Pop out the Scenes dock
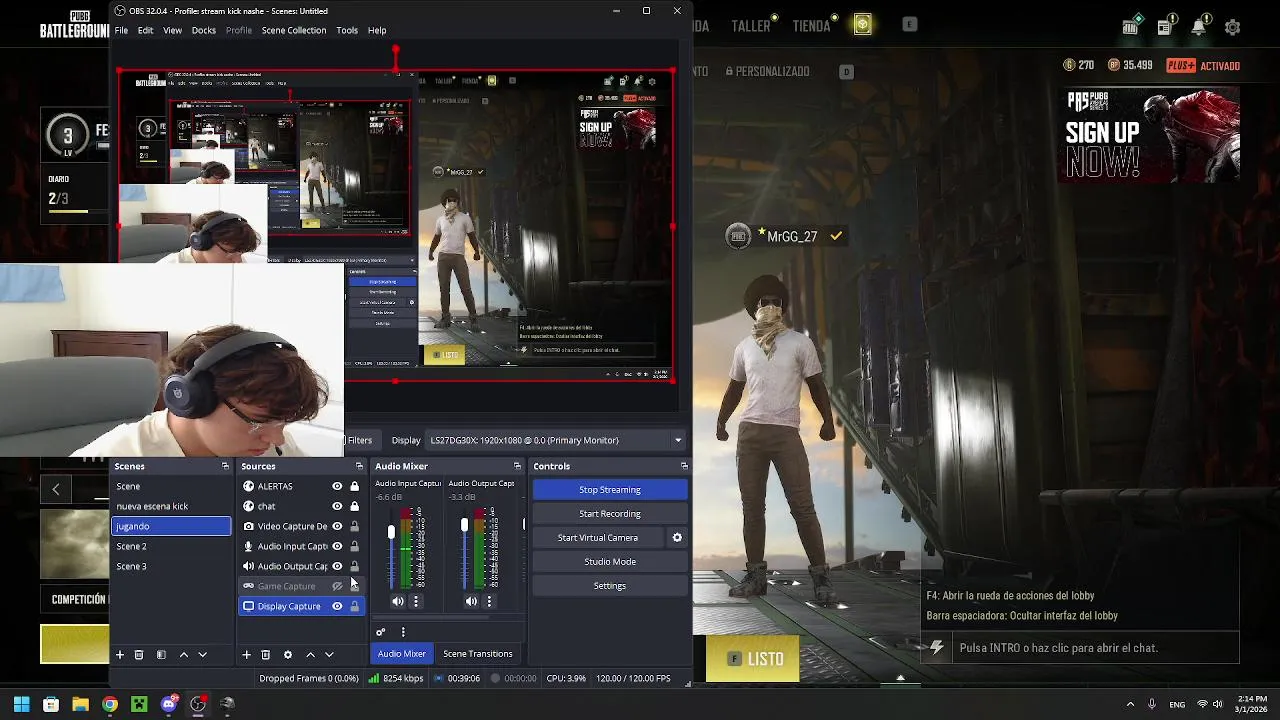1280x720 pixels. 225,466
